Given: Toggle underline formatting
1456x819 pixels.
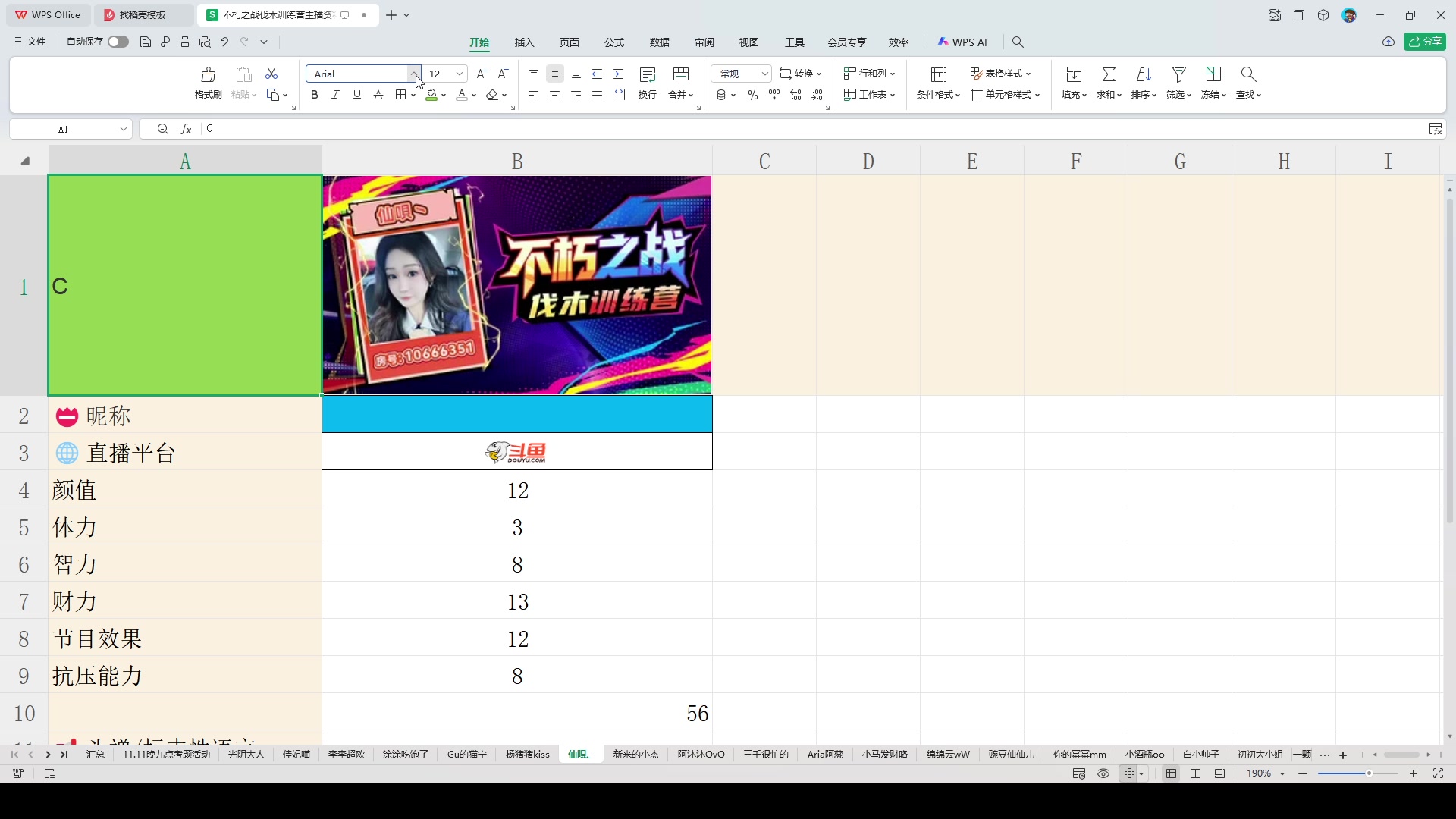Looking at the screenshot, I should (x=357, y=95).
